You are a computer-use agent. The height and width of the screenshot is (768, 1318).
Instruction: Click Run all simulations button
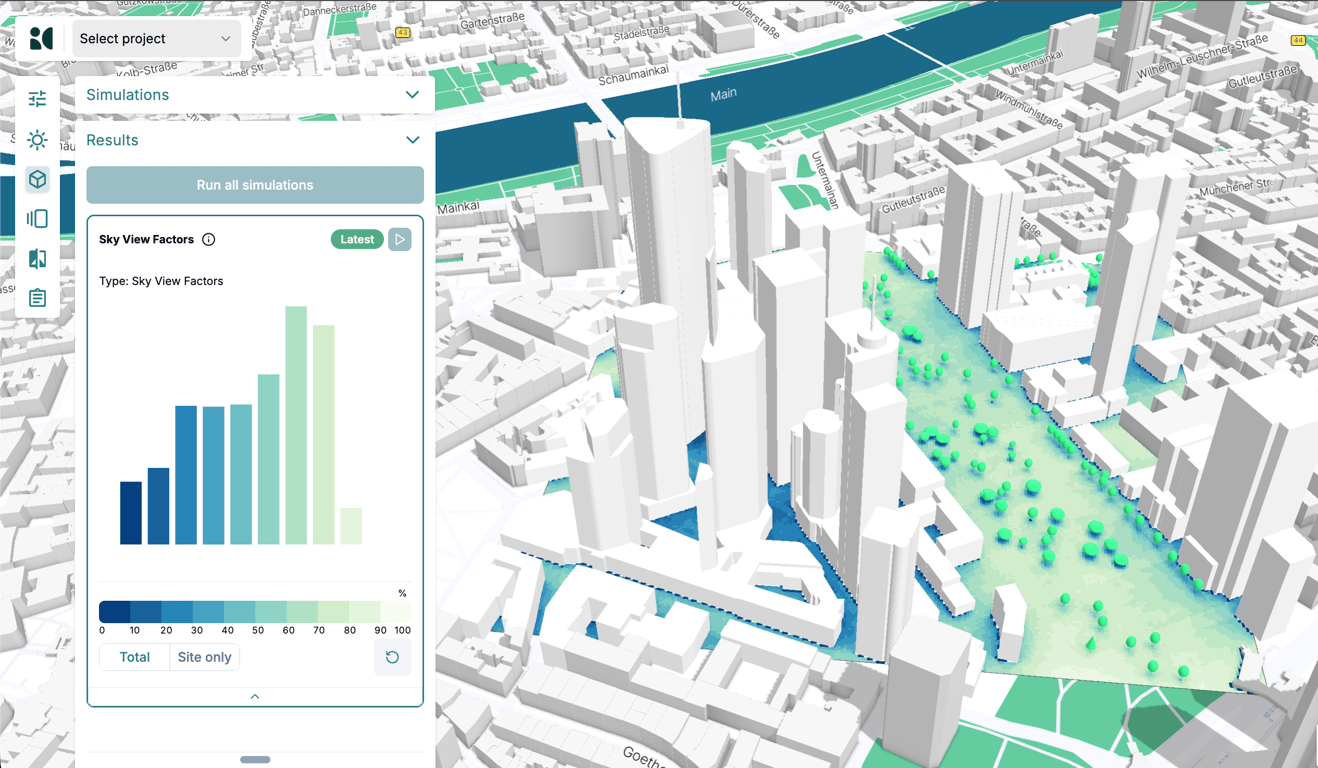255,185
